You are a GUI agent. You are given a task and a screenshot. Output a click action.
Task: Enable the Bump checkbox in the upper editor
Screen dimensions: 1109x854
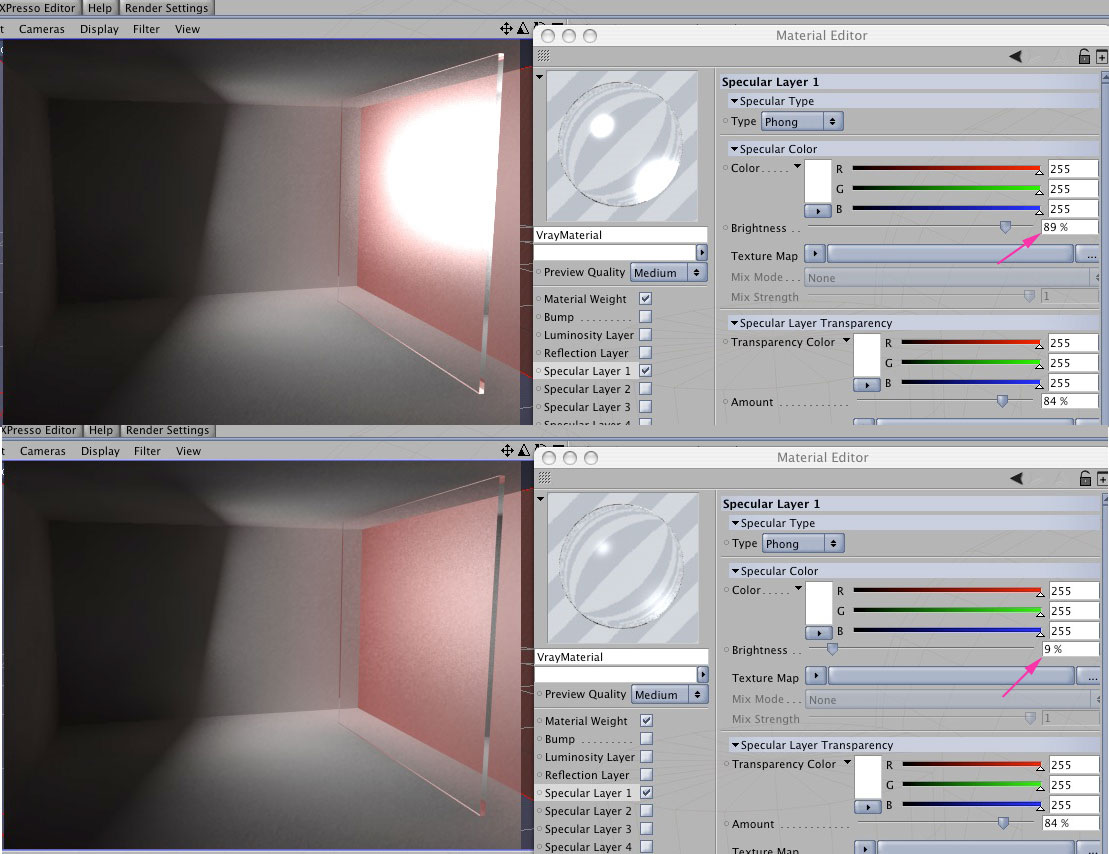tap(645, 316)
